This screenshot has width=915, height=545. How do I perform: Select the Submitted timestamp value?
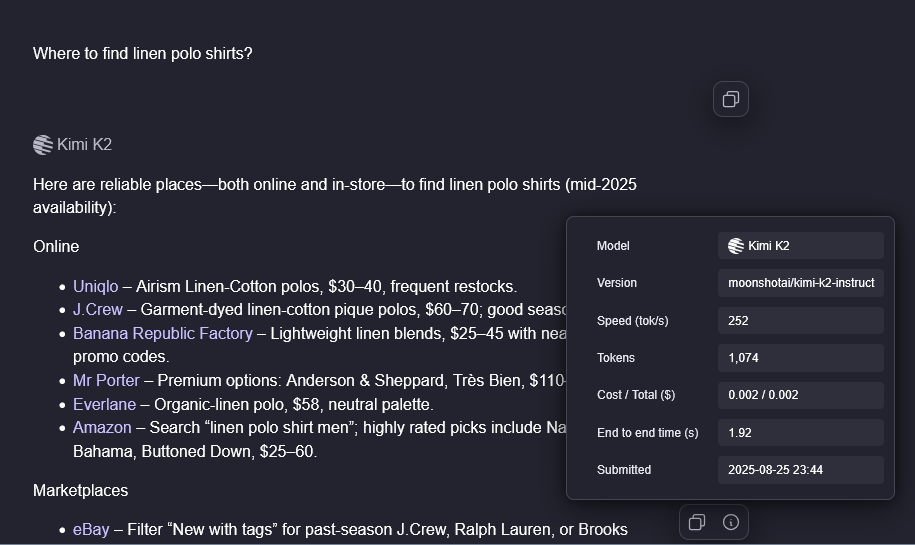(800, 470)
